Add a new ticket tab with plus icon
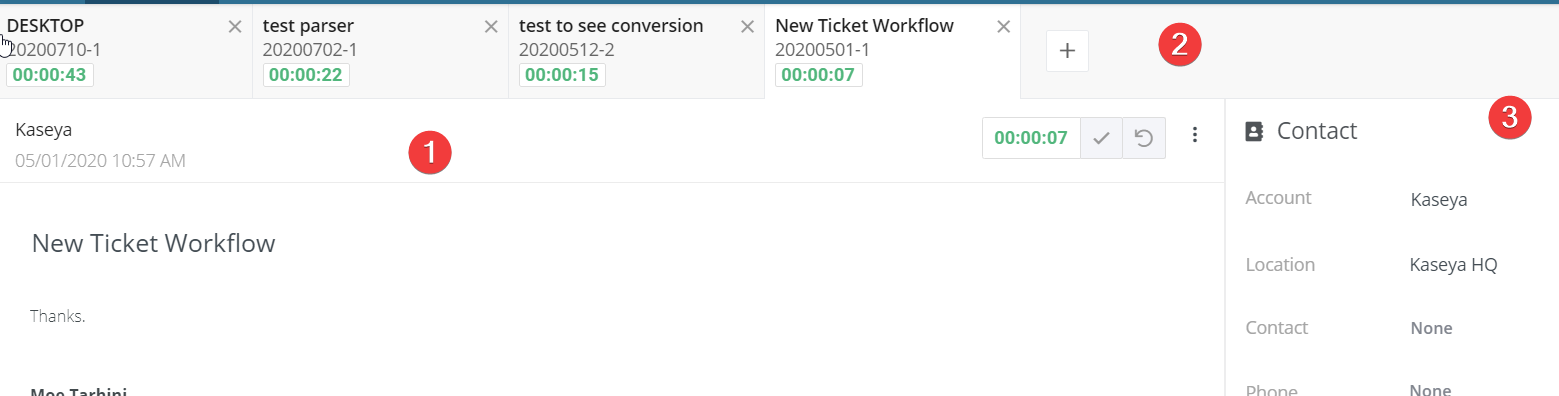Image resolution: width=1559 pixels, height=396 pixels. [x=1067, y=51]
